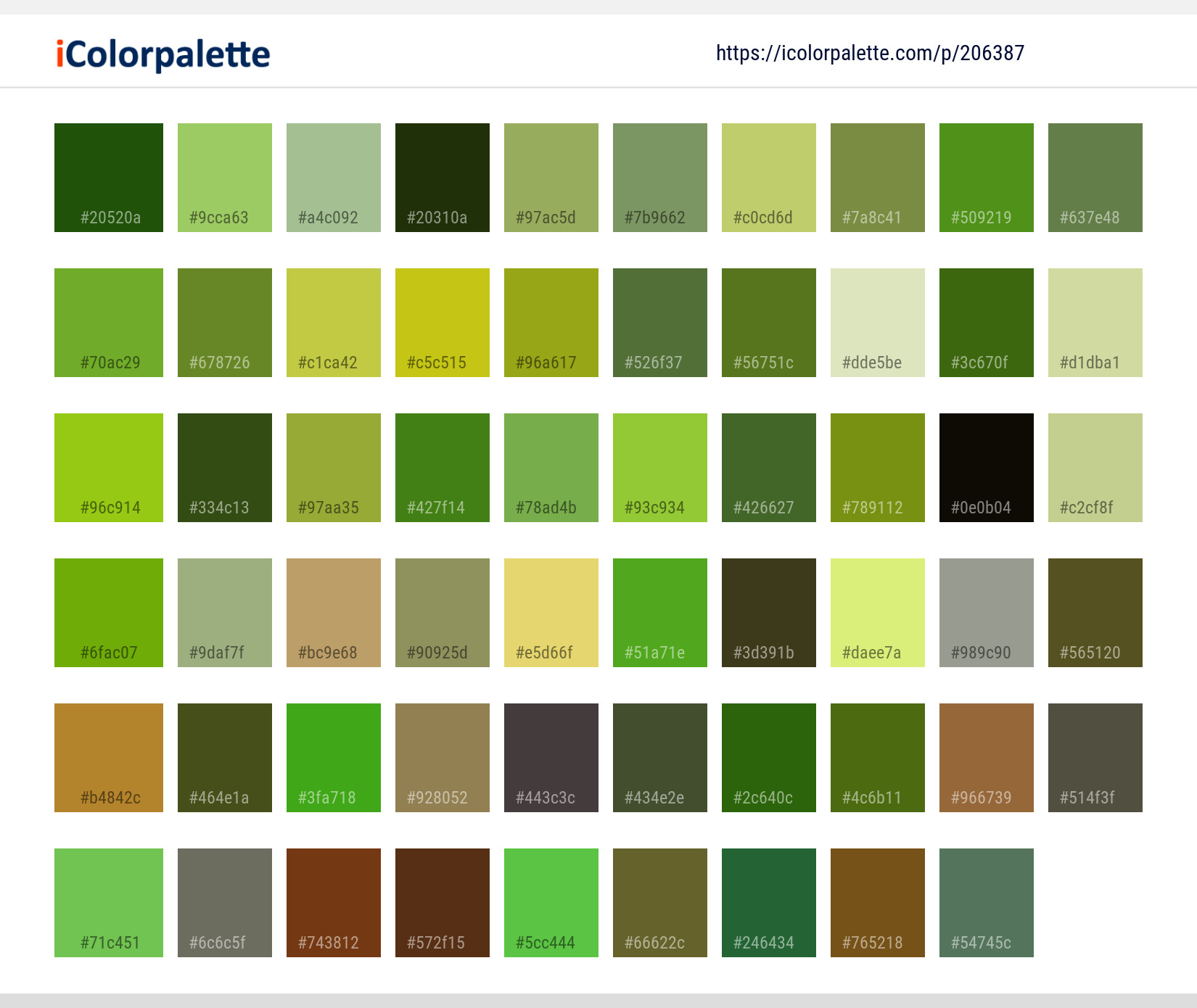Select the #71c451 swatch
Viewport: 1197px width, 1008px height.
pyautogui.click(x=109, y=903)
